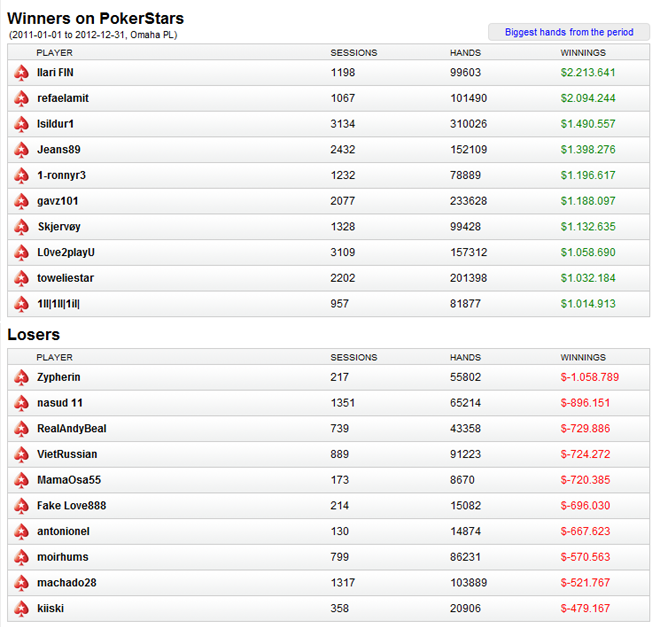
Task: Click player name kiiski
Action: coord(51,608)
